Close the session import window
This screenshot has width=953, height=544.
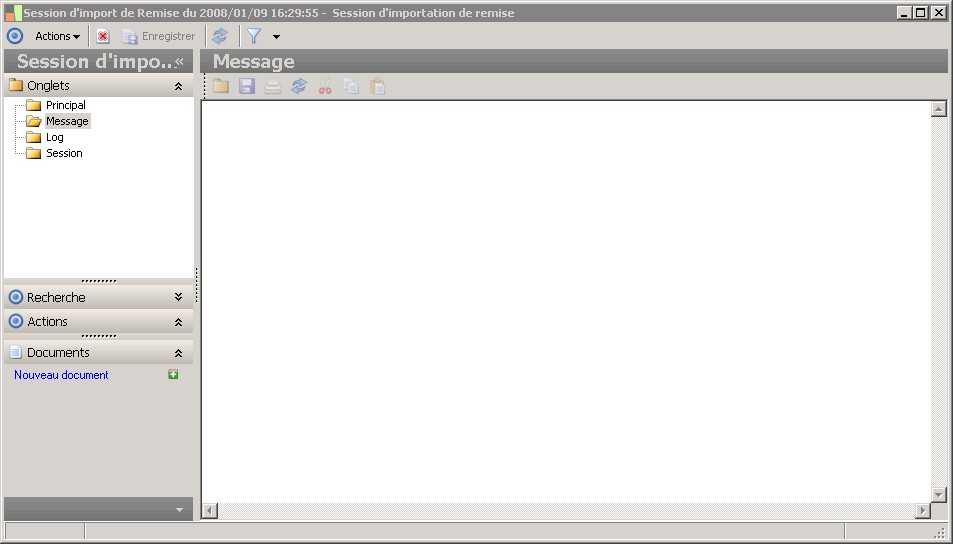click(x=938, y=13)
